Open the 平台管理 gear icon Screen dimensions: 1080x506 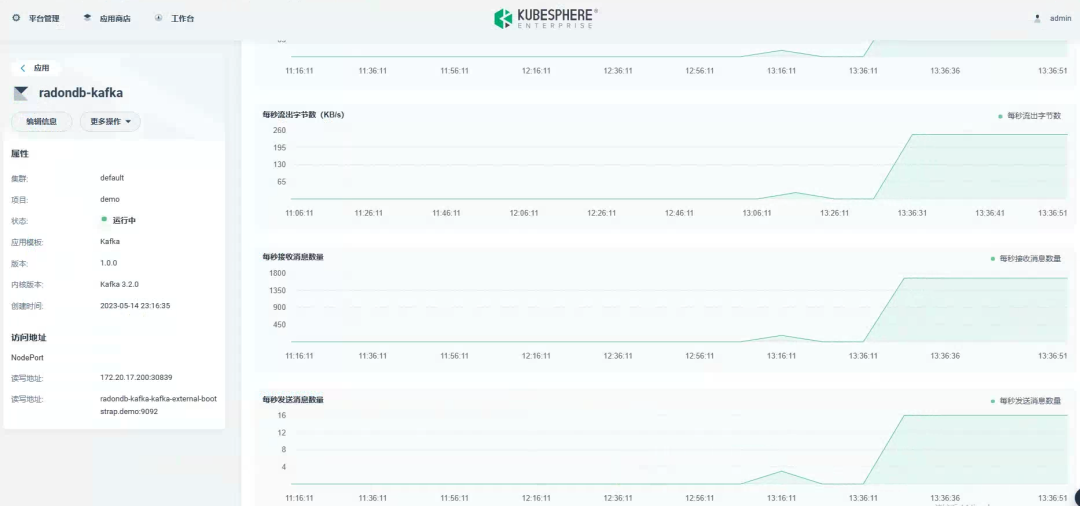[x=17, y=18]
